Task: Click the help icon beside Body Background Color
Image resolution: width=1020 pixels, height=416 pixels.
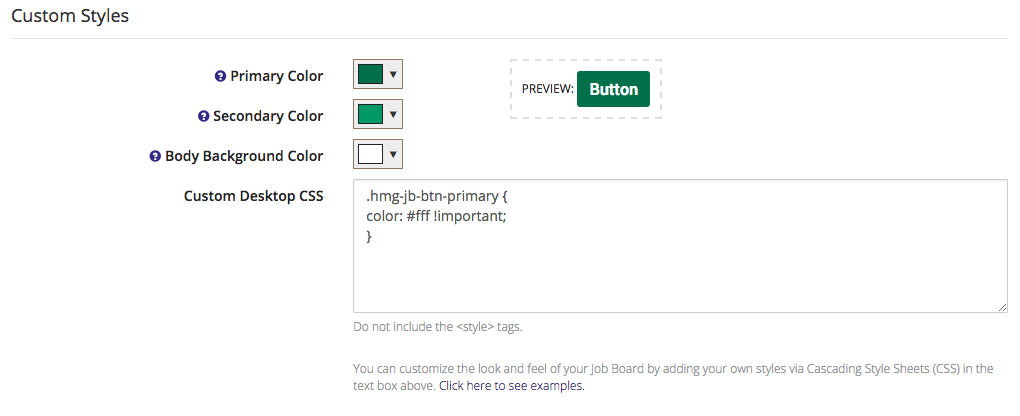Action: 155,156
